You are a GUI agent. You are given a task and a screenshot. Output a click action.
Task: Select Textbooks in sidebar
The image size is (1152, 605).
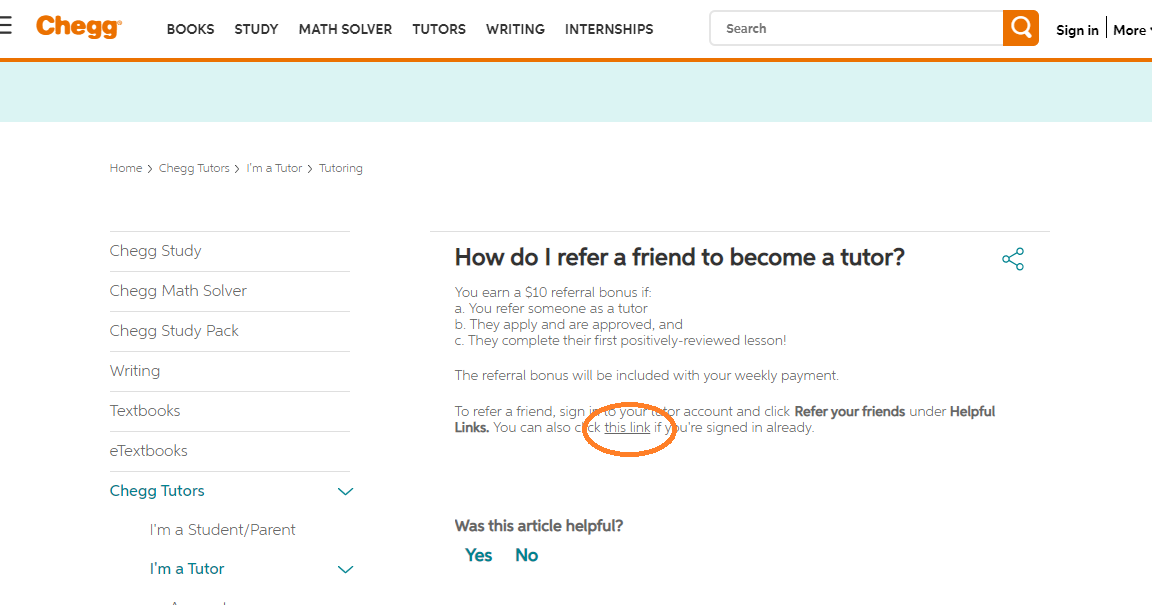click(145, 410)
